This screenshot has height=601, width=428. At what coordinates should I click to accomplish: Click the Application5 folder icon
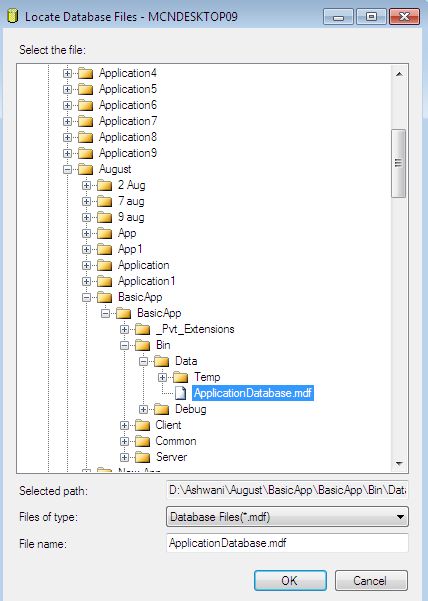click(85, 89)
